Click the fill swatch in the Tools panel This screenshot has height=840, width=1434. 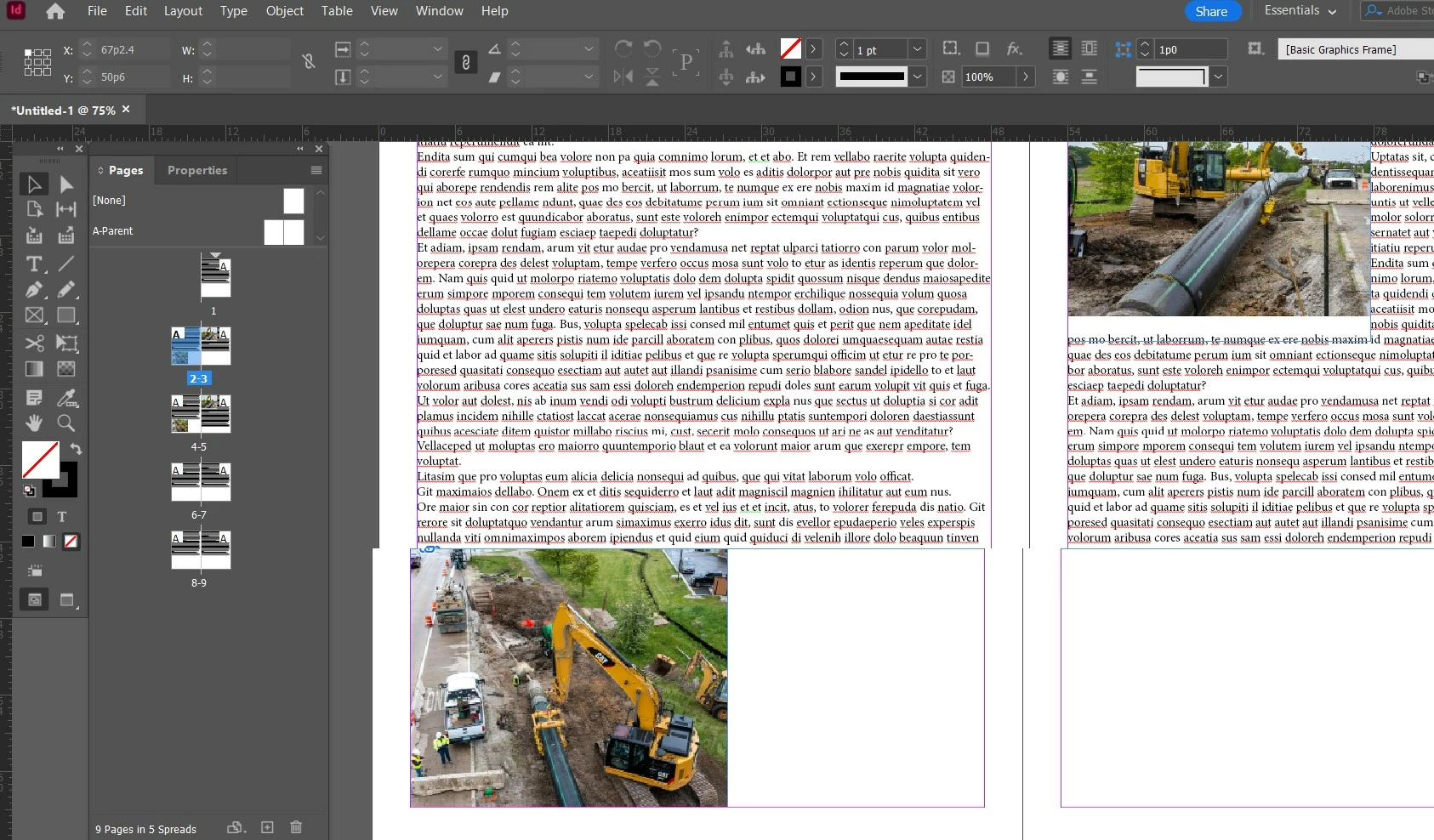coord(40,460)
